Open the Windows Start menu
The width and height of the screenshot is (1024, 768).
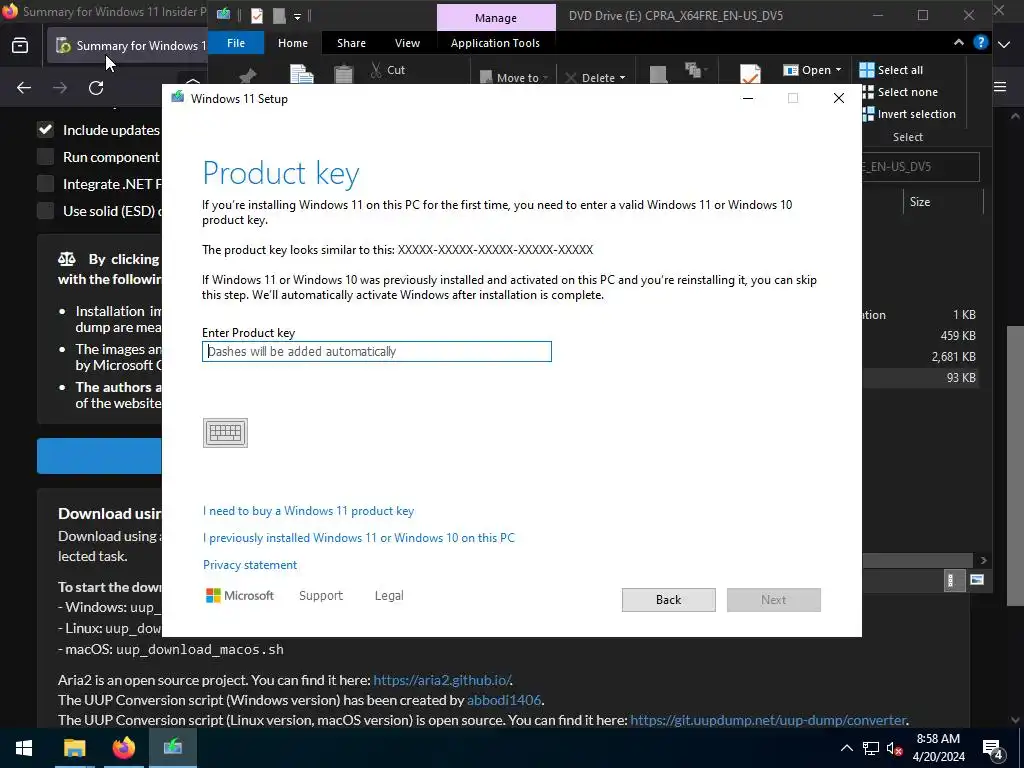coord(24,748)
